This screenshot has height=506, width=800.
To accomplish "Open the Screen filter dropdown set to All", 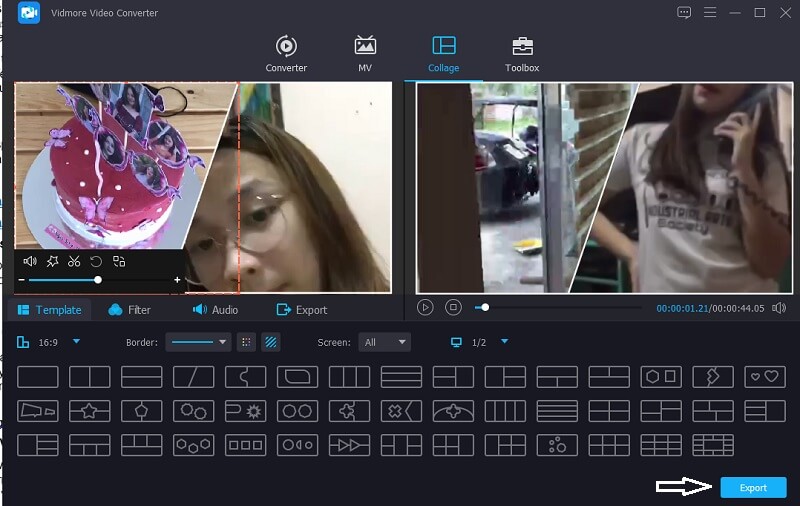I will [x=385, y=342].
